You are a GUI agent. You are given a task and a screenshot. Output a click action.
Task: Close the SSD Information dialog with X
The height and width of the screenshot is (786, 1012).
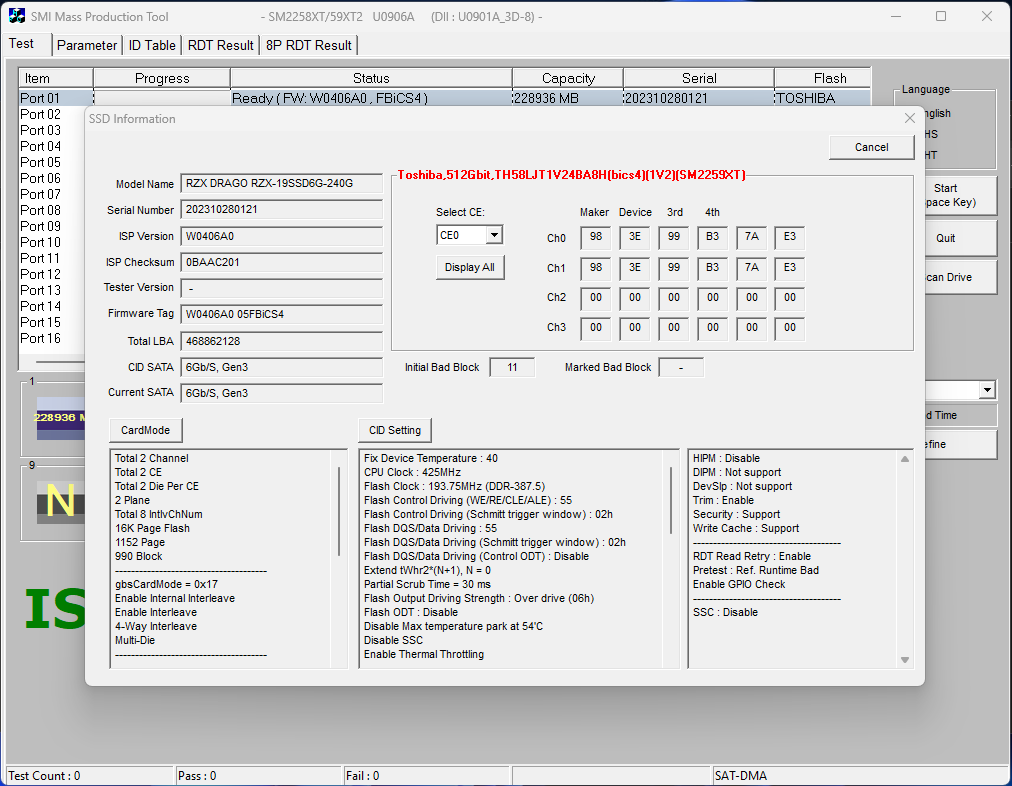coord(909,118)
